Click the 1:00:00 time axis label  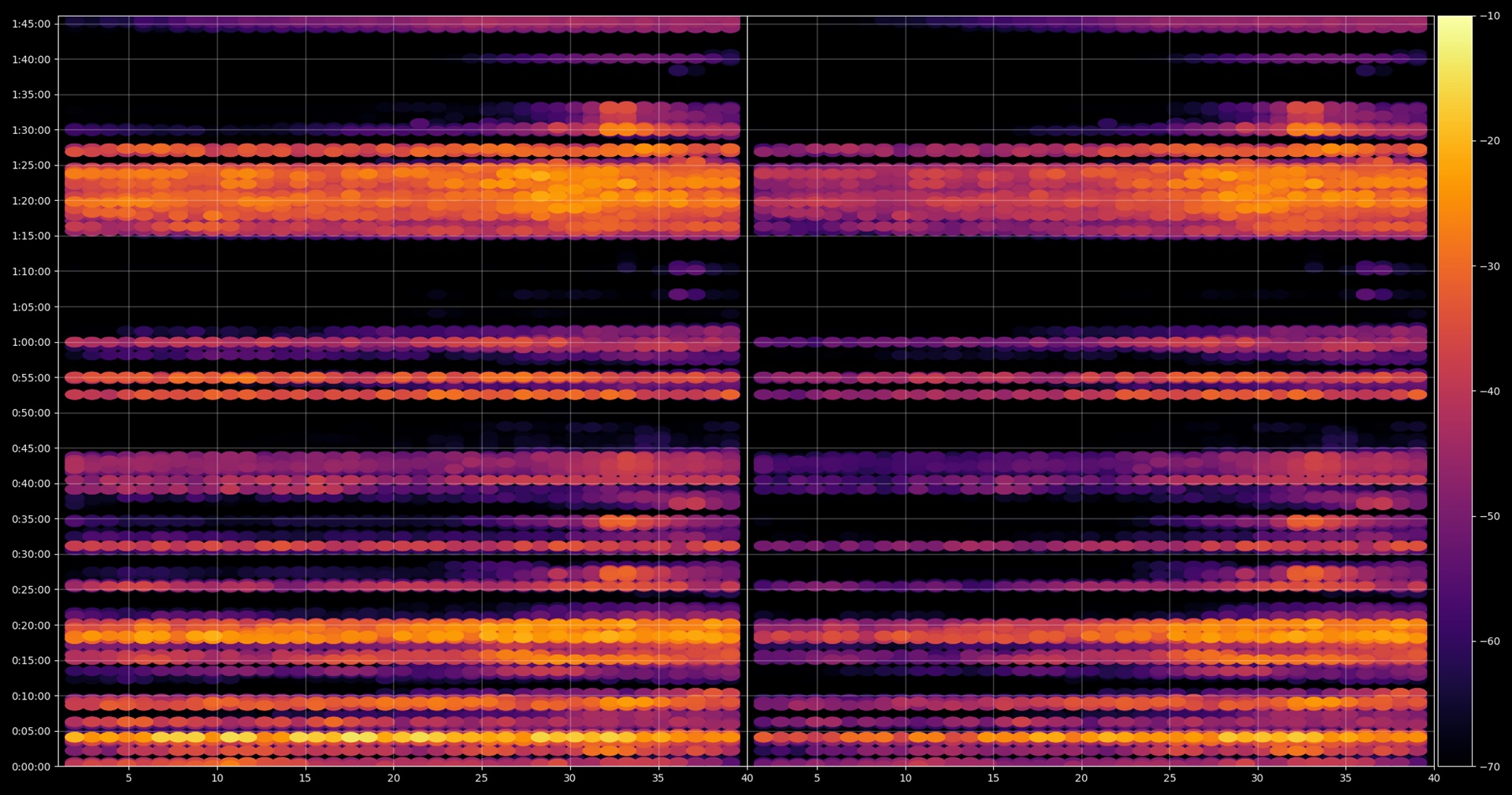(31, 342)
